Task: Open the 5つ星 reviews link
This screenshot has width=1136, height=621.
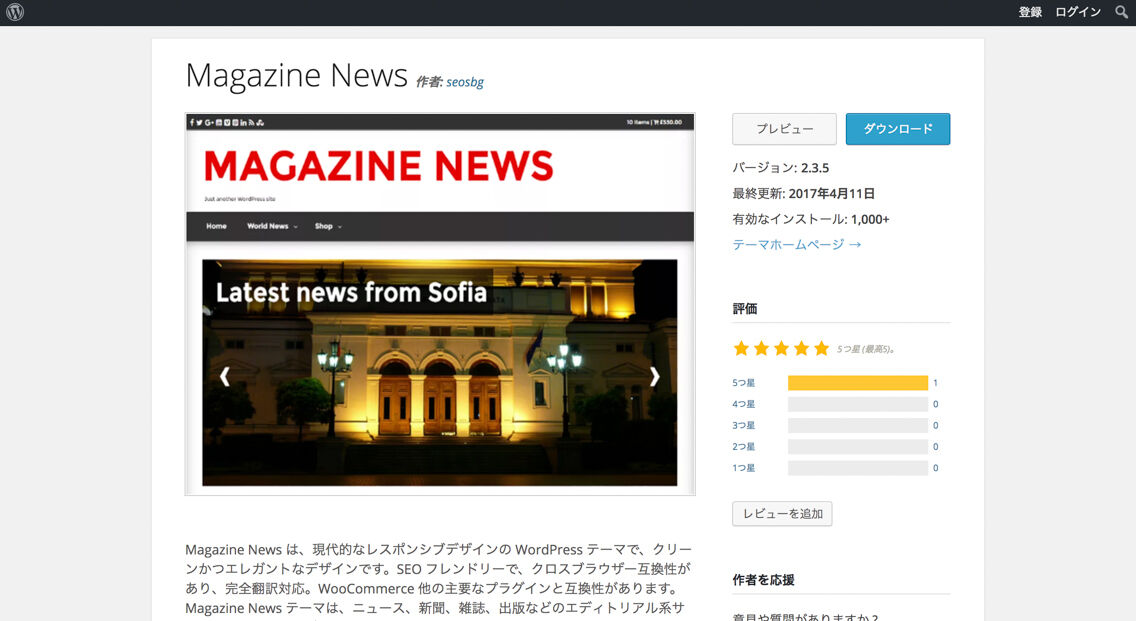Action: coord(743,383)
